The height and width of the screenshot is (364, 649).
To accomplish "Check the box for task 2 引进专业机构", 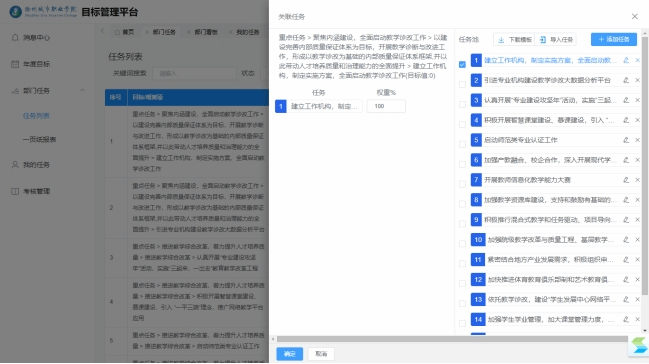I will click(462, 84).
